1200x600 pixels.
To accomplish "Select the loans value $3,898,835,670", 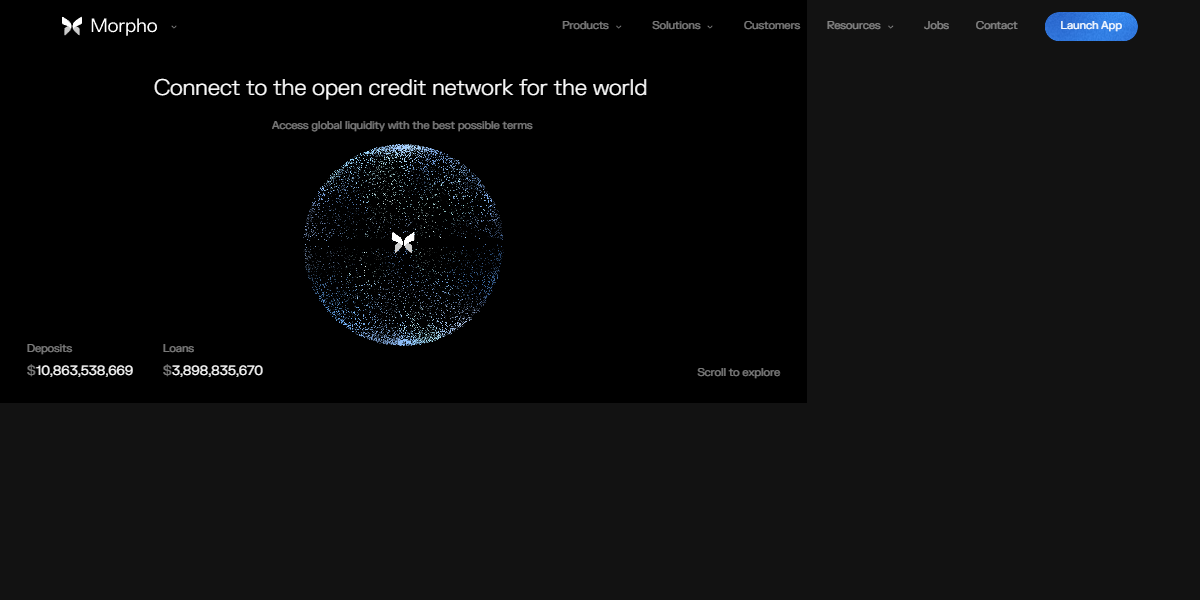I will click(x=213, y=371).
